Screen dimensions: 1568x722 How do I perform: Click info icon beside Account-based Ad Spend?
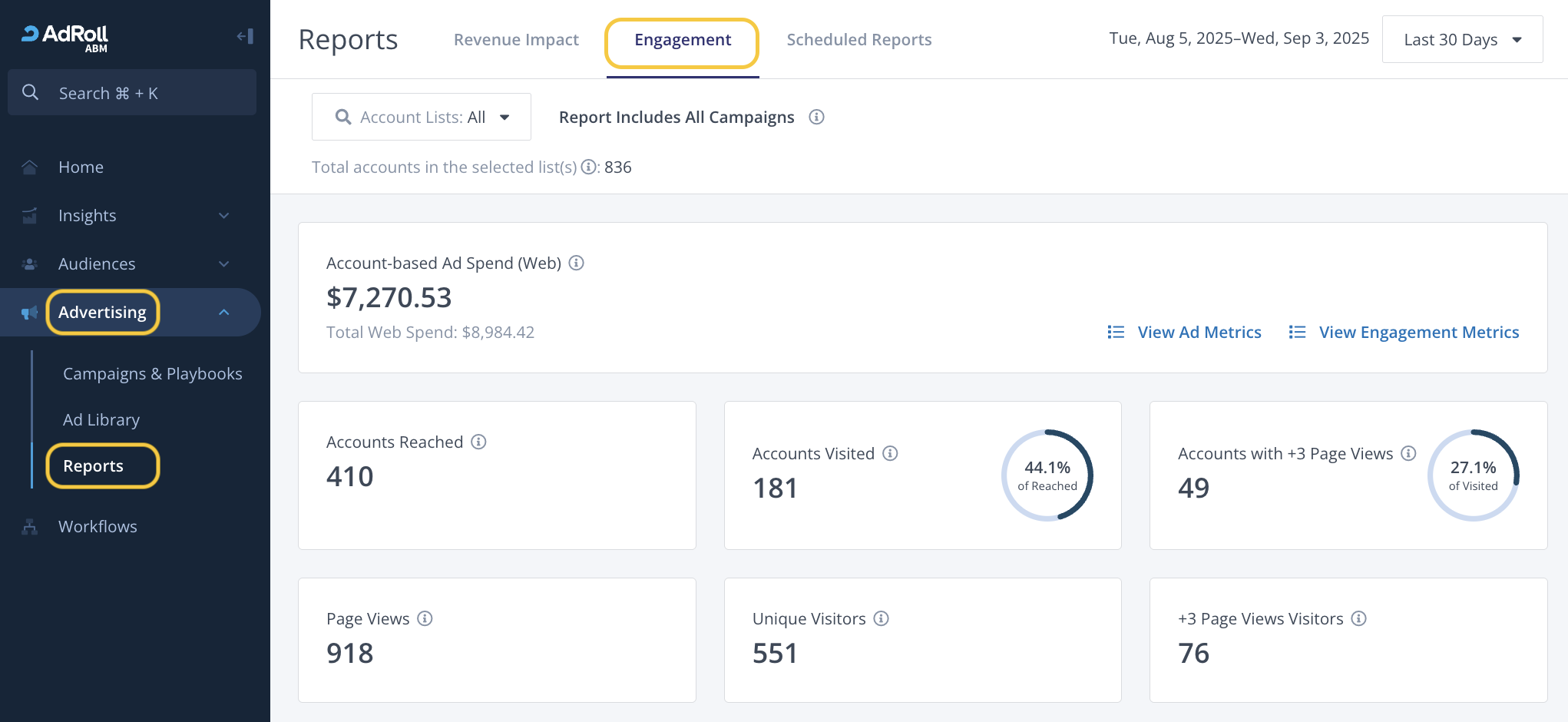point(576,263)
